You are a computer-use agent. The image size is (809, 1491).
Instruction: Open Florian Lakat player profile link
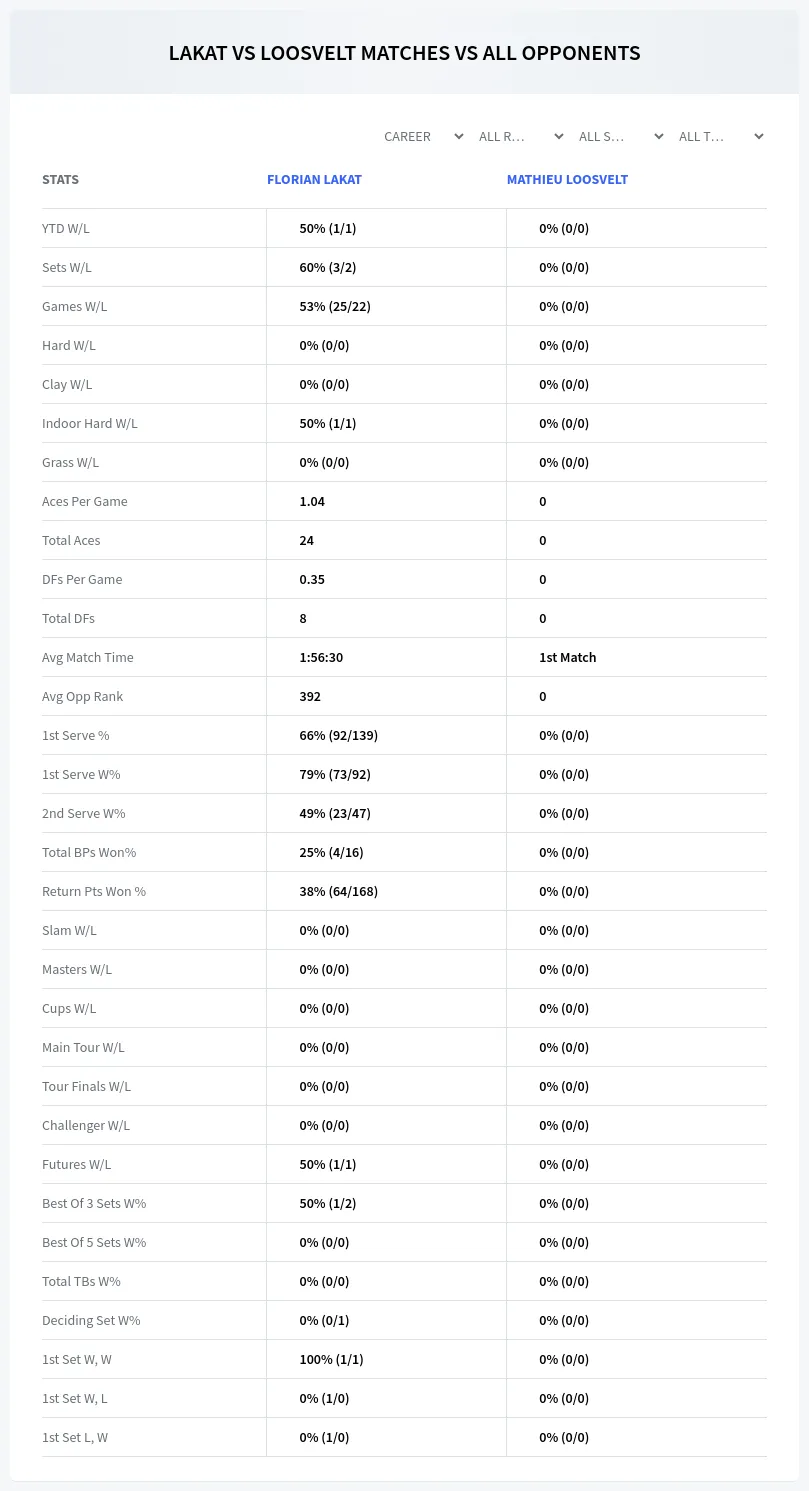tap(314, 179)
